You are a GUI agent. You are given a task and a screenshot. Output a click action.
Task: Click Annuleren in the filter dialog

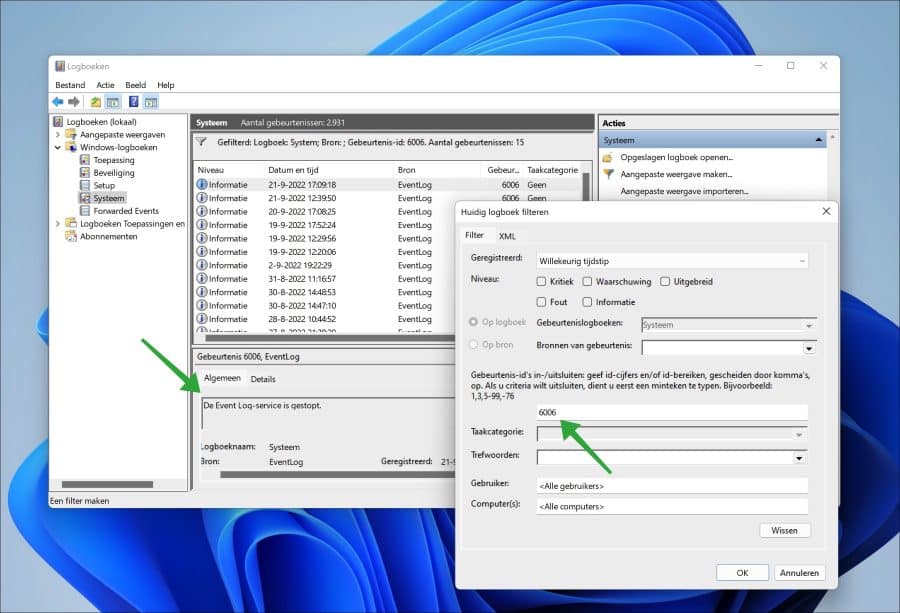pyautogui.click(x=799, y=572)
